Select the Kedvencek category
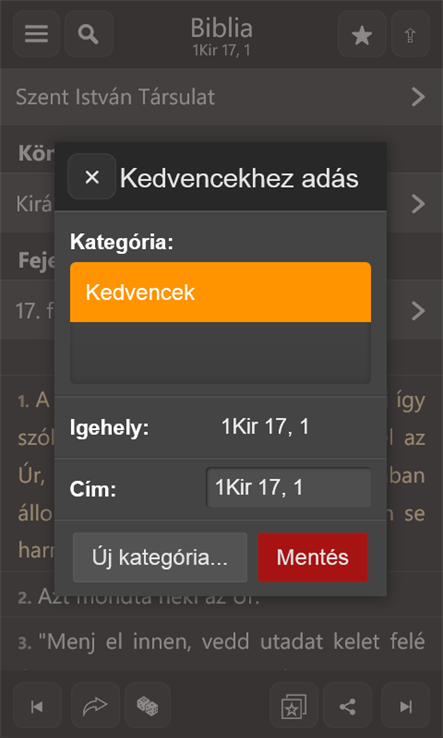 (220, 292)
